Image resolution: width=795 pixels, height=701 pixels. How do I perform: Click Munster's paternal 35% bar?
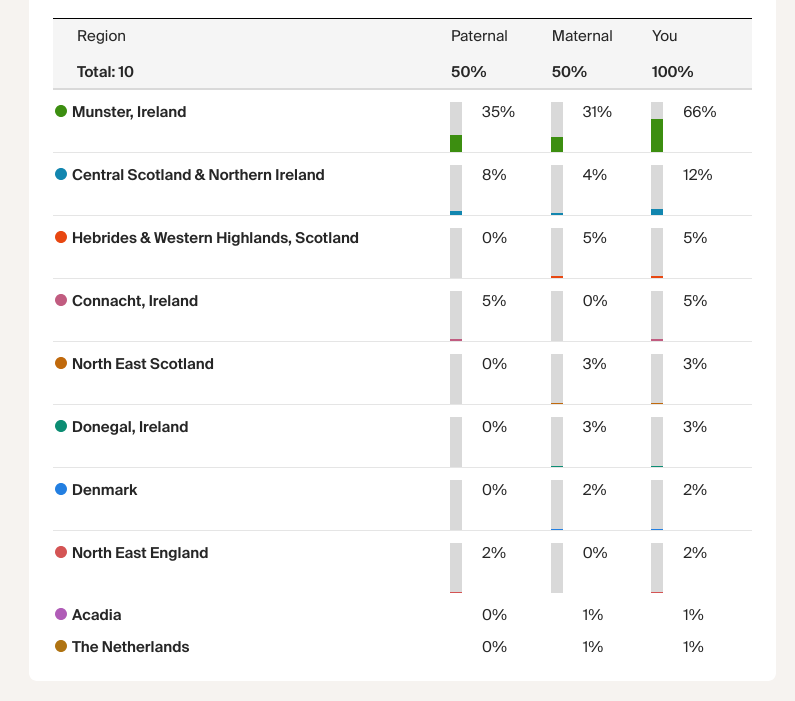click(456, 127)
